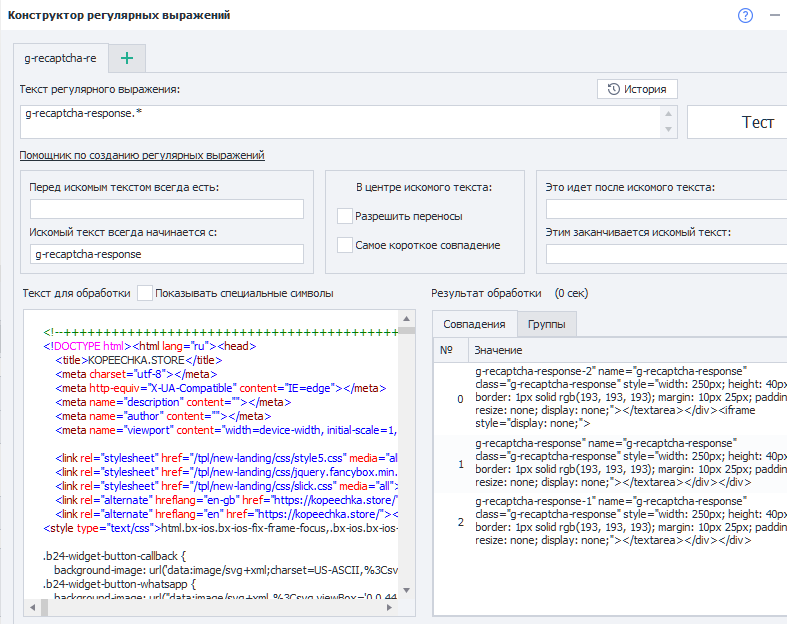The height and width of the screenshot is (624, 787).
Task: Add a new regex tab with plus icon
Action: (x=127, y=58)
